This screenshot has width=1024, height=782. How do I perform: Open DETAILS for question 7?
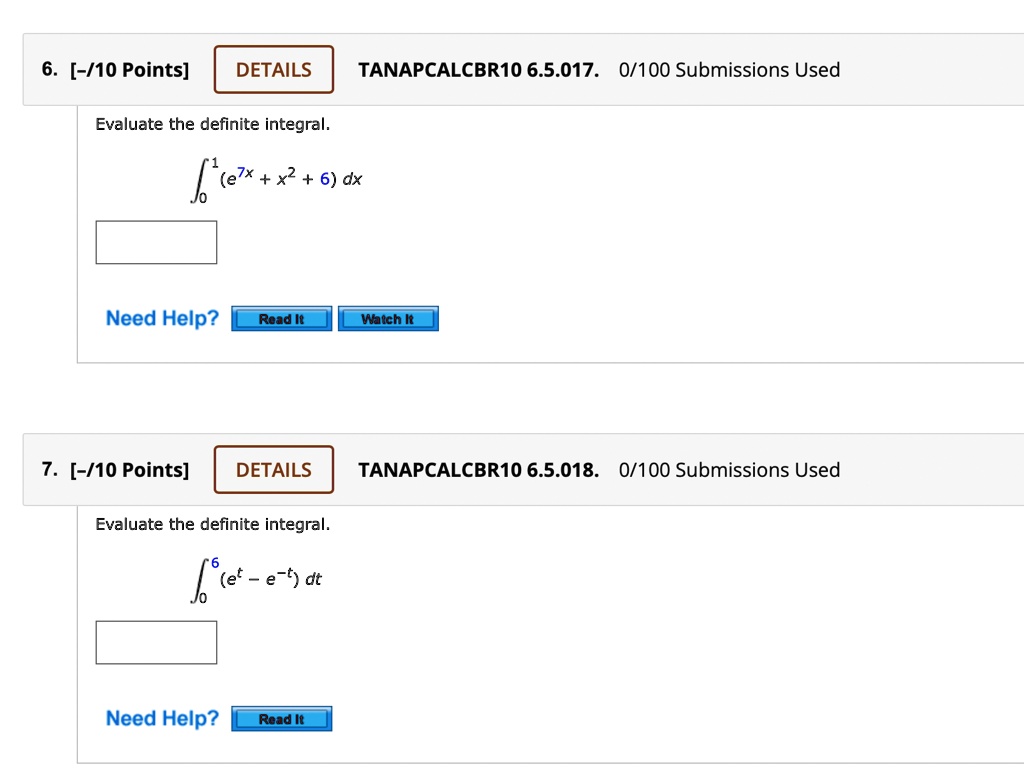click(x=274, y=470)
